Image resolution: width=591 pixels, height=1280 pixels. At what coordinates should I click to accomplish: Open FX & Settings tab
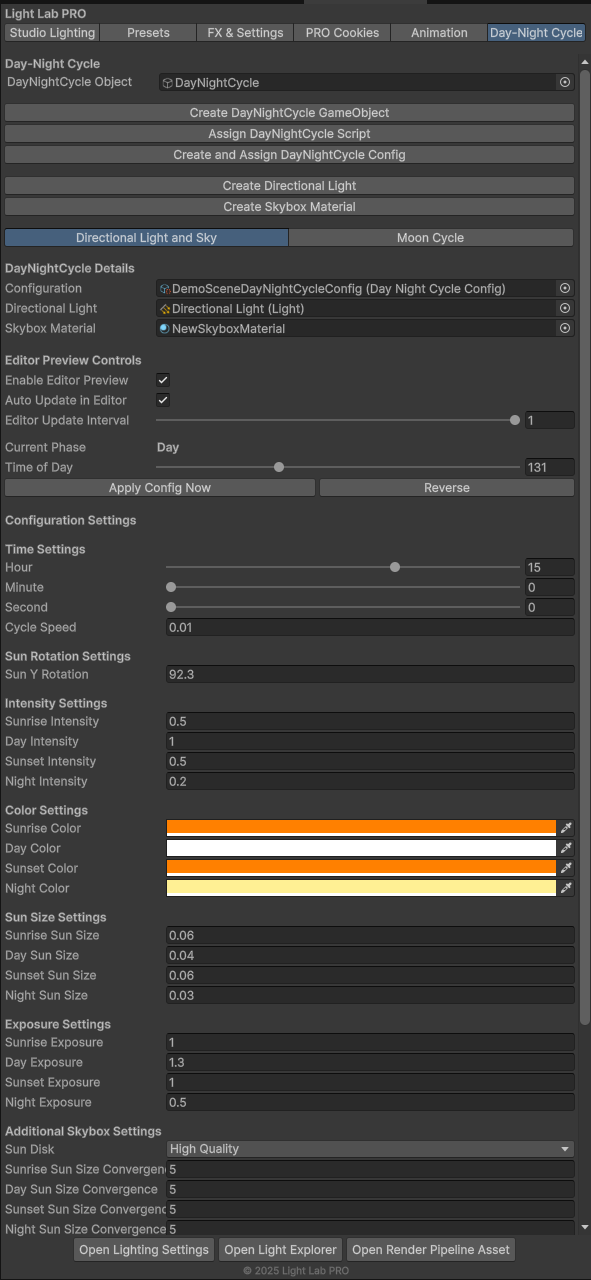point(245,33)
